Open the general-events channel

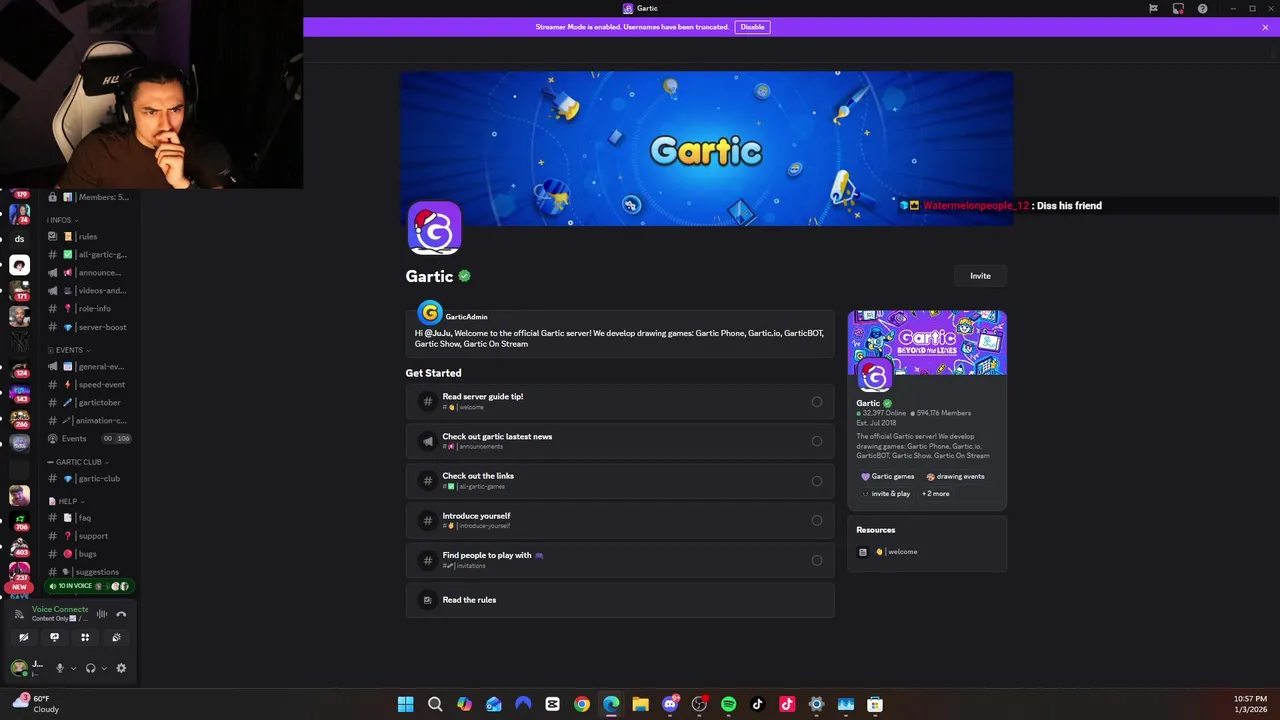[88, 366]
